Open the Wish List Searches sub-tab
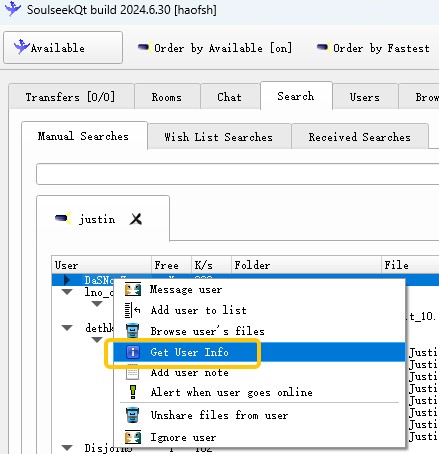The image size is (439, 454). click(x=219, y=137)
